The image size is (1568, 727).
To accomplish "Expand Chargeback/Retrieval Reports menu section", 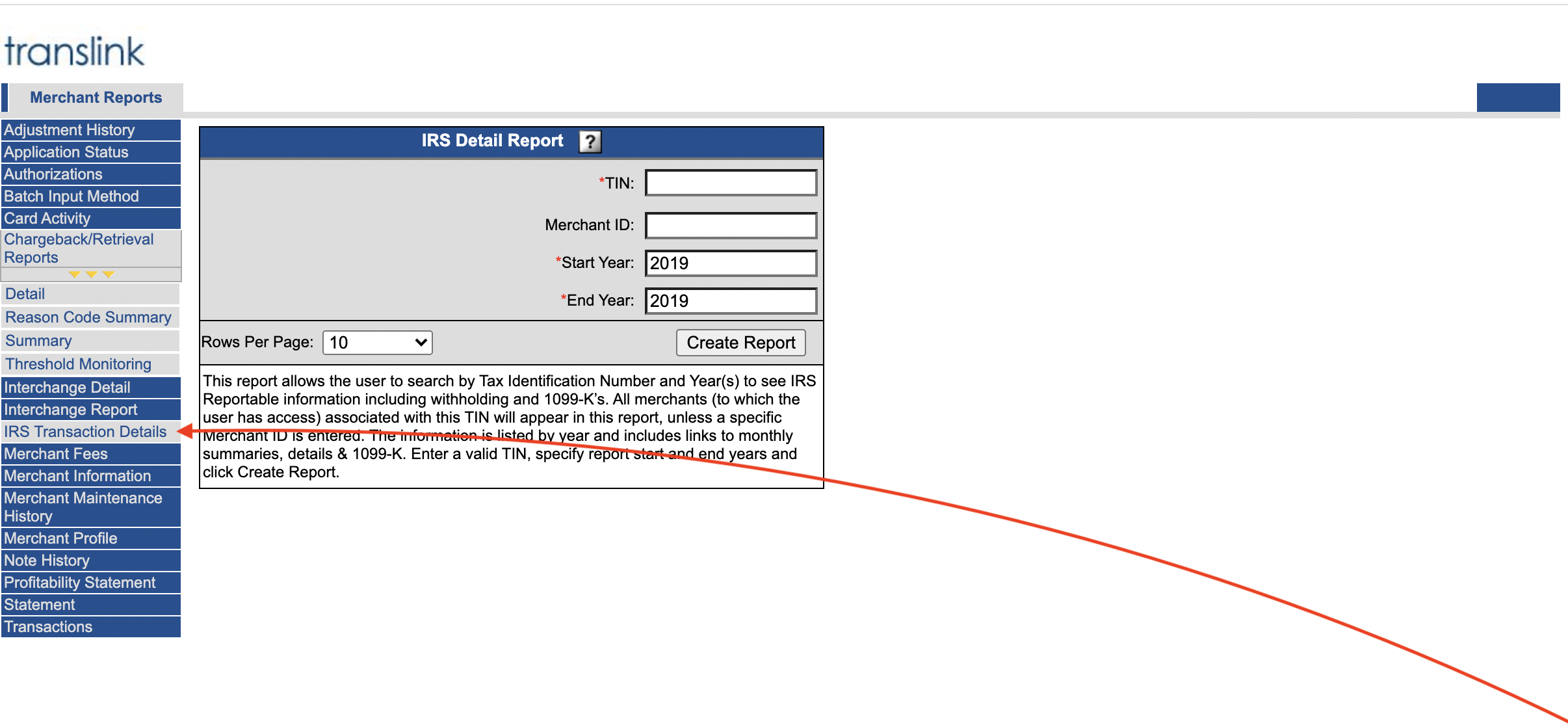I will 79,248.
